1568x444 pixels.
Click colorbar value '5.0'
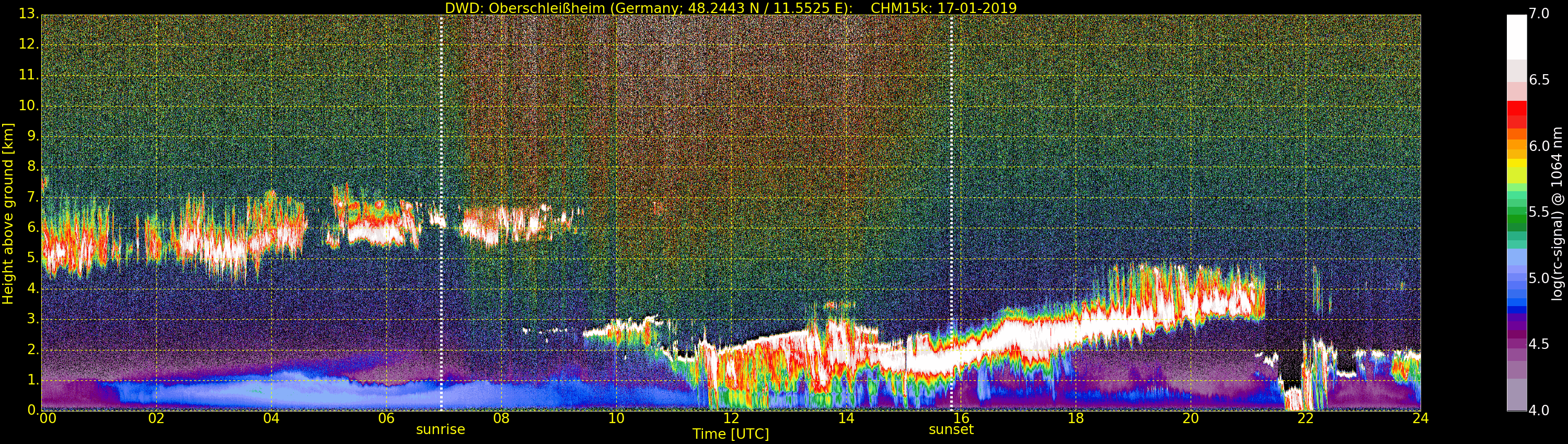1539,278
